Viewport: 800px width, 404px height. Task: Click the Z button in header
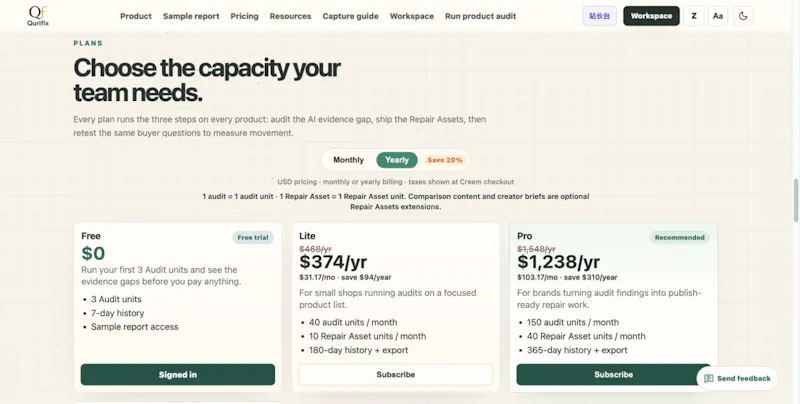[x=694, y=16]
